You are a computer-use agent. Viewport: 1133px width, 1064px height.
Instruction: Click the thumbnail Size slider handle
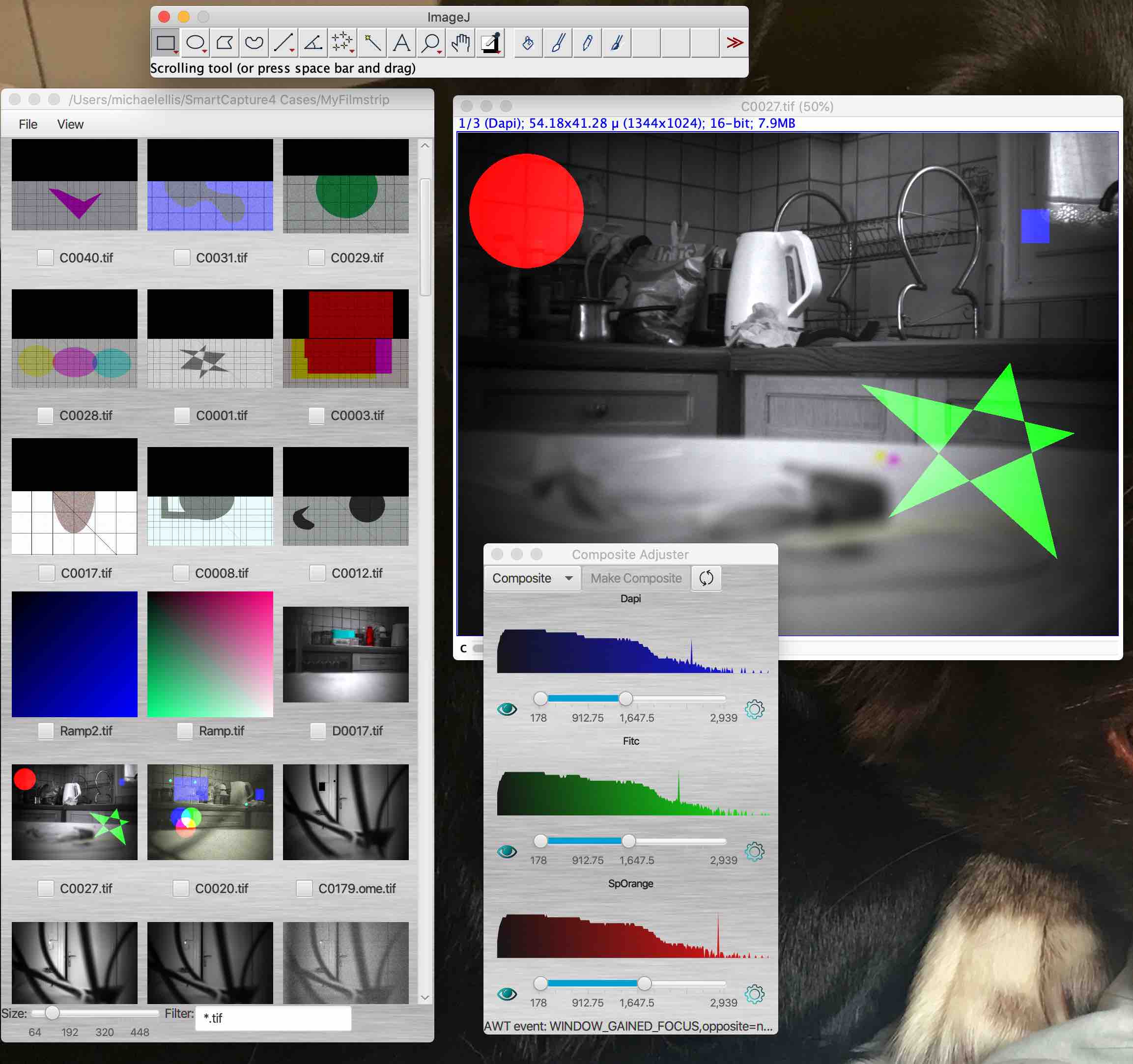point(52,1013)
